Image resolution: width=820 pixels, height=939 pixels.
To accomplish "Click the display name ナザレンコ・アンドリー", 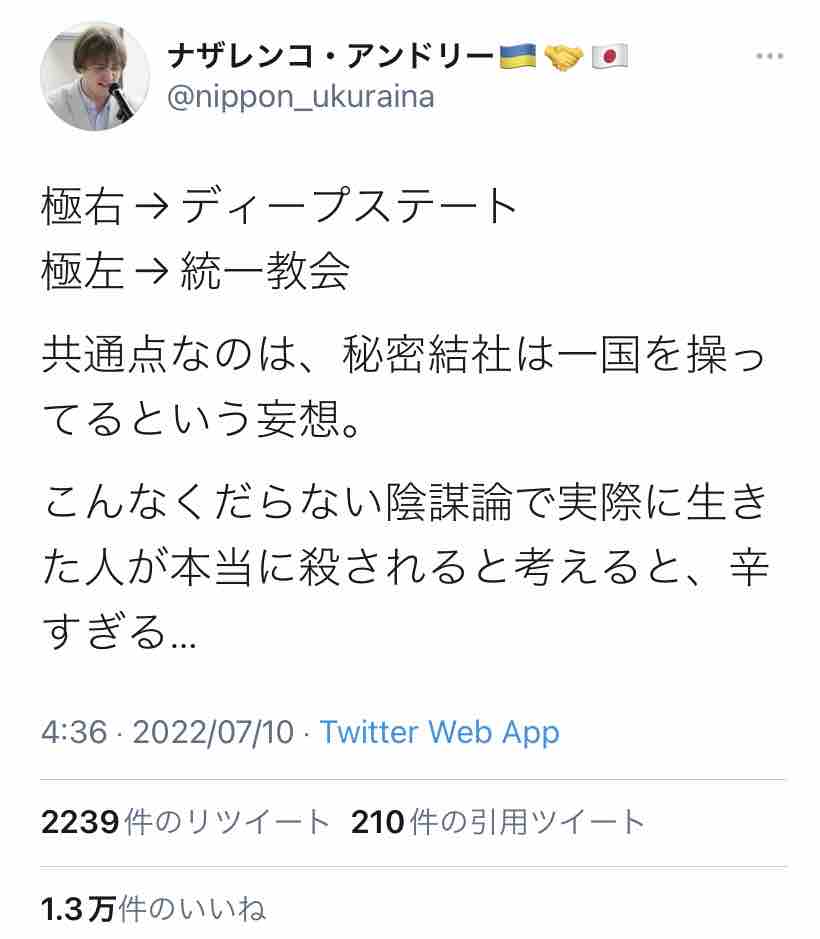I will (x=331, y=57).
